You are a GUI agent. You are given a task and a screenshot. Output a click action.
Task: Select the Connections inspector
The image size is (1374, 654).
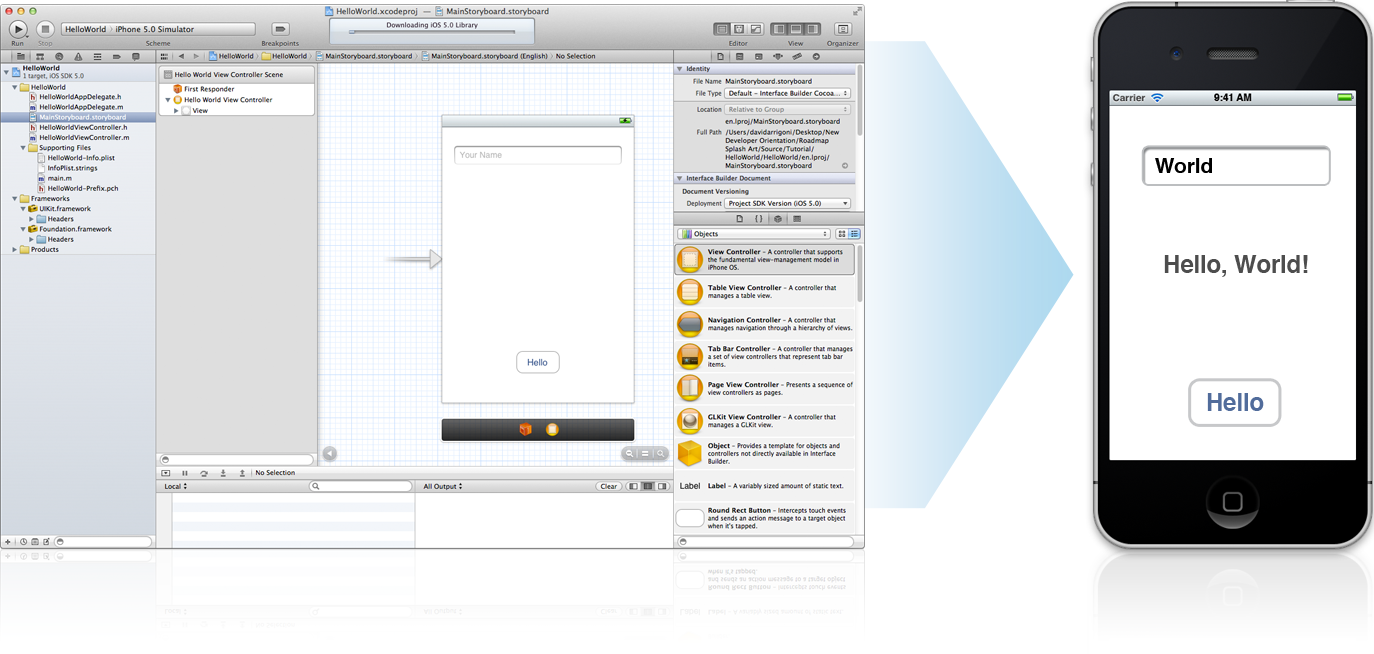(x=816, y=56)
